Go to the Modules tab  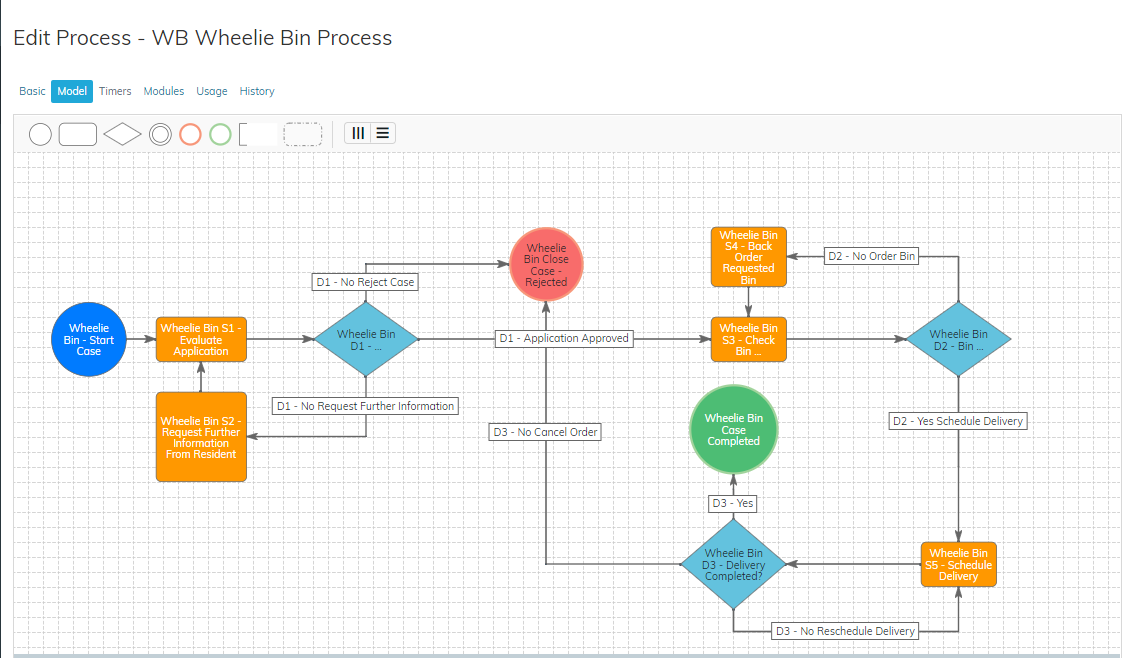click(164, 91)
